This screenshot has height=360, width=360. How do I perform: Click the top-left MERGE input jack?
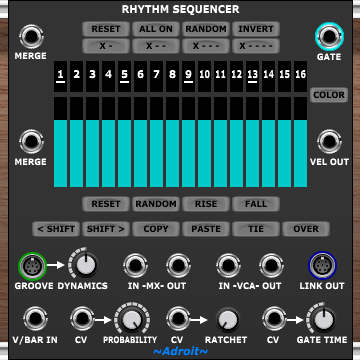point(31,36)
